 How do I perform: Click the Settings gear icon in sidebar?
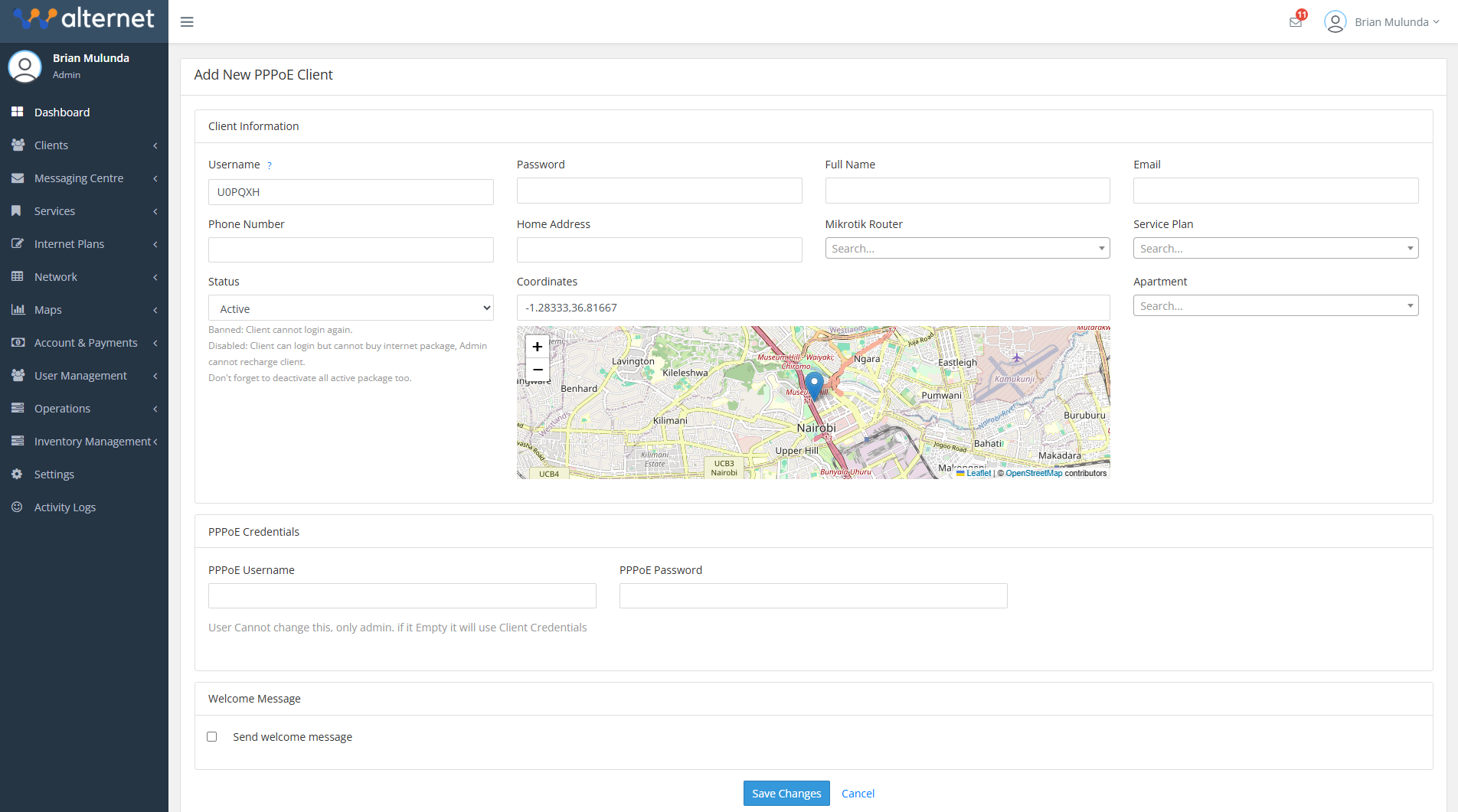coord(17,474)
